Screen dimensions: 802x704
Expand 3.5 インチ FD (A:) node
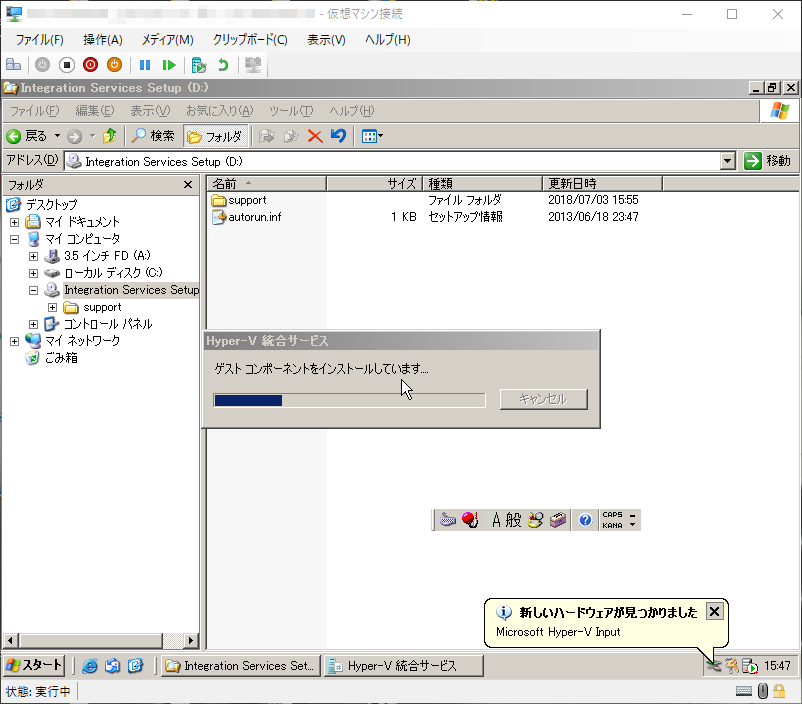coord(33,256)
